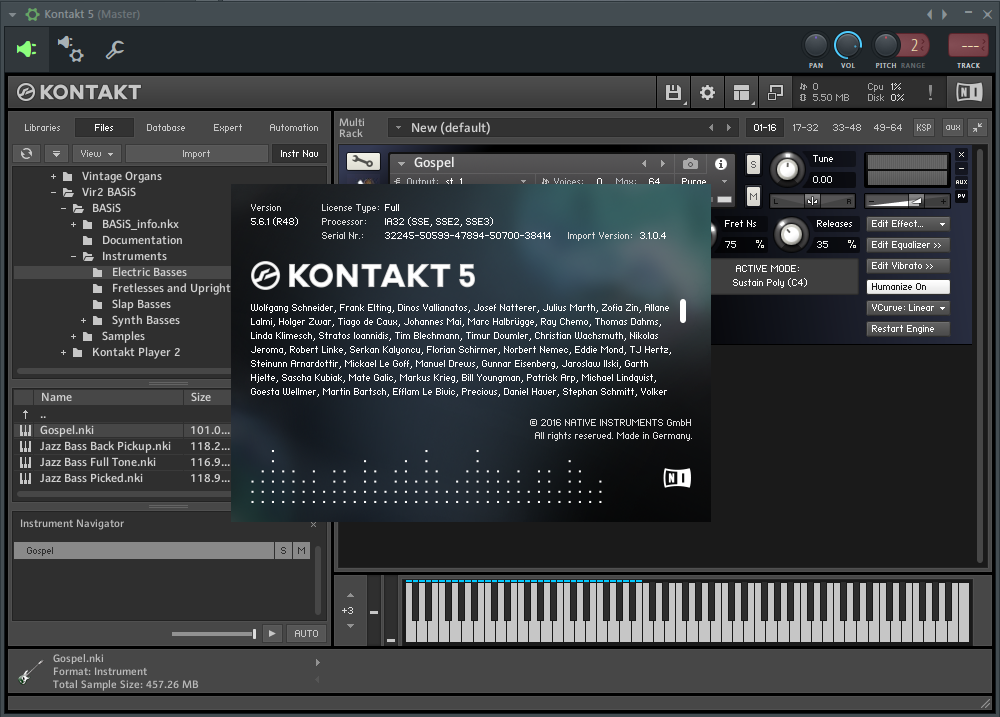Click Restart Engine button
Image resolution: width=1000 pixels, height=717 pixels.
tap(908, 329)
